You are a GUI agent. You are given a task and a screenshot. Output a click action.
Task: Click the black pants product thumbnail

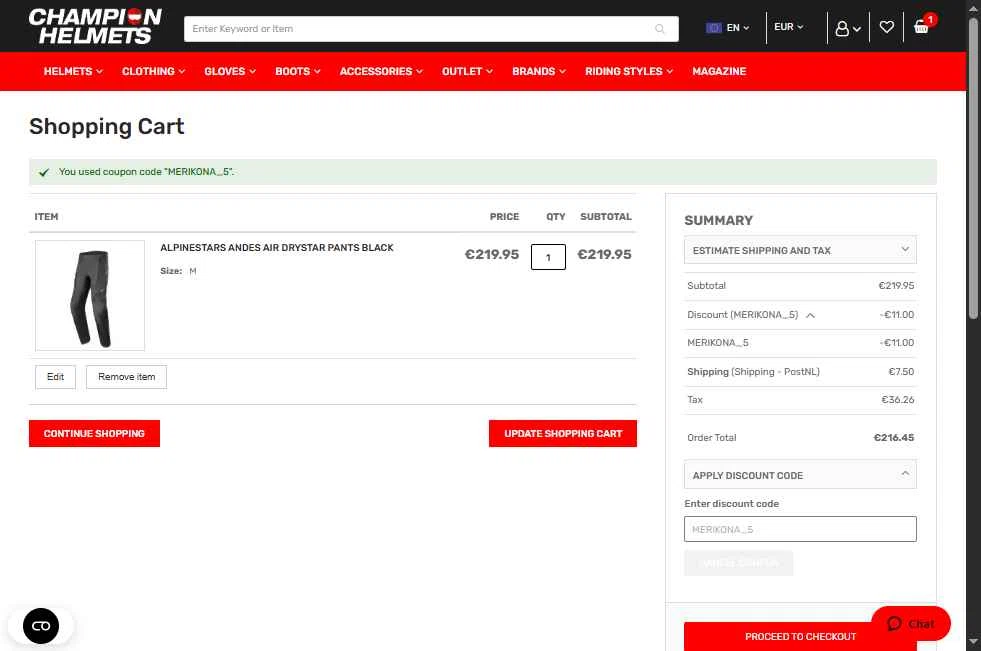click(x=90, y=295)
